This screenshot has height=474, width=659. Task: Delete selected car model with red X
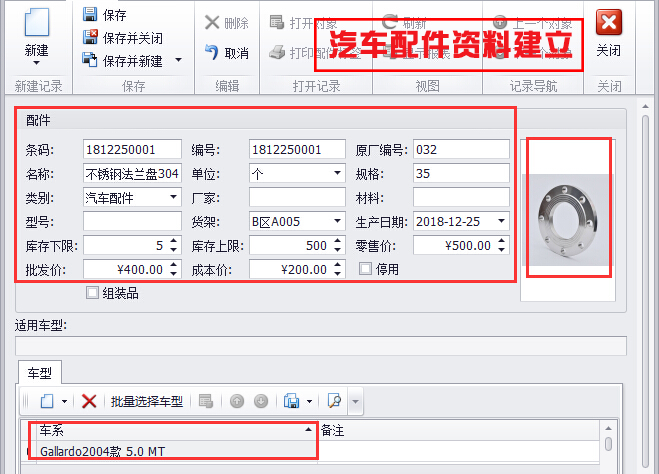click(x=89, y=401)
